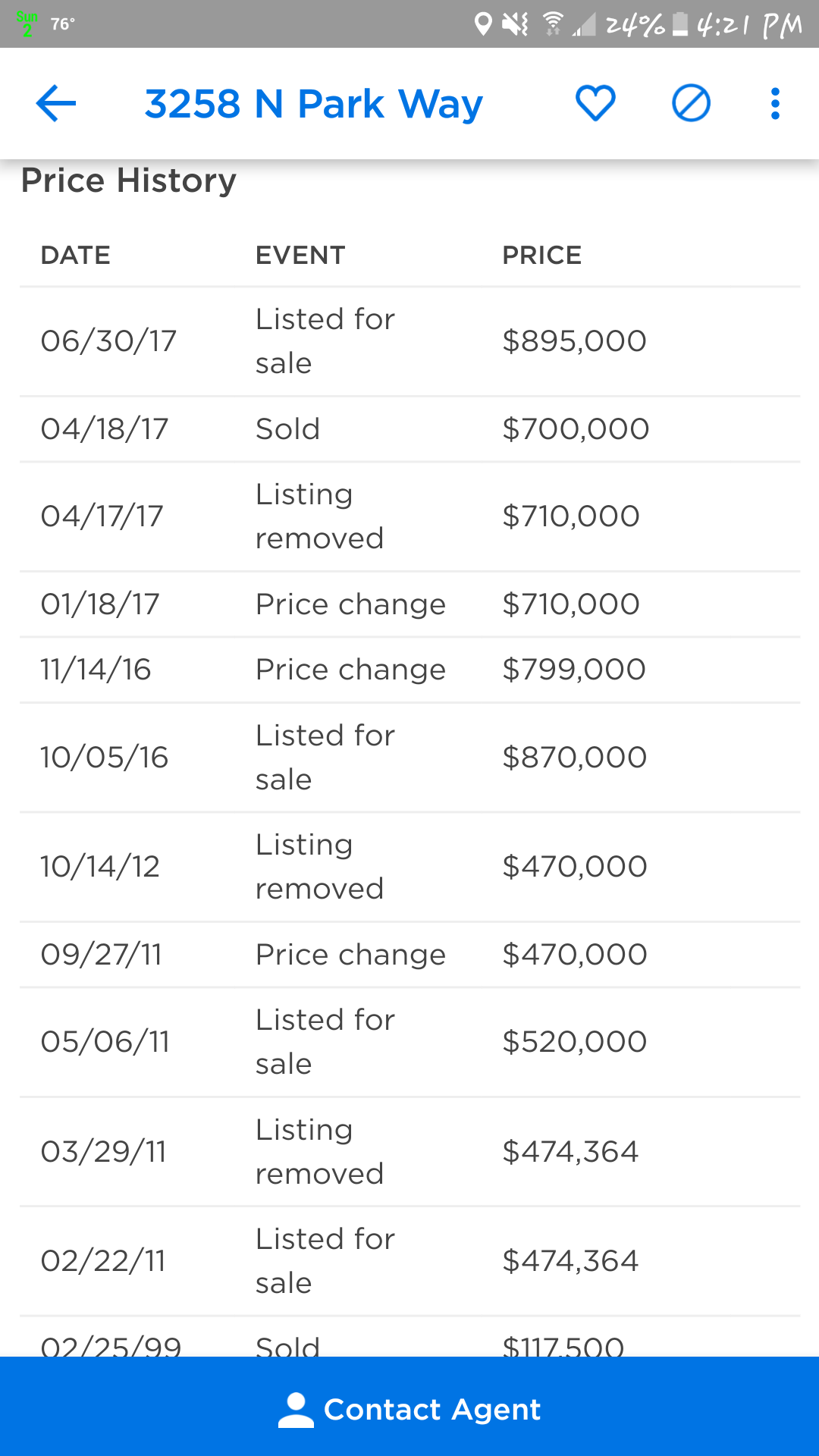Favorite this home with heart icon

(x=595, y=103)
